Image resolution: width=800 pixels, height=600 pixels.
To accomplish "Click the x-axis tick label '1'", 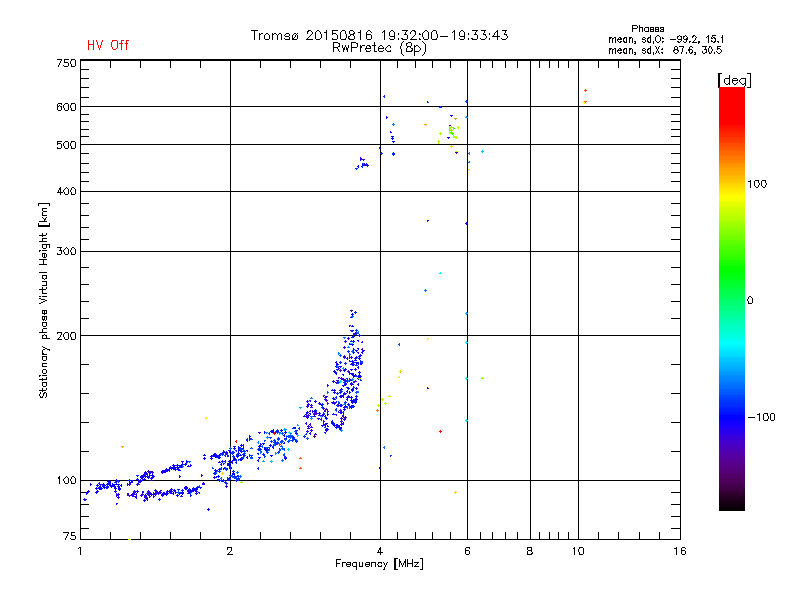I will coord(80,551).
